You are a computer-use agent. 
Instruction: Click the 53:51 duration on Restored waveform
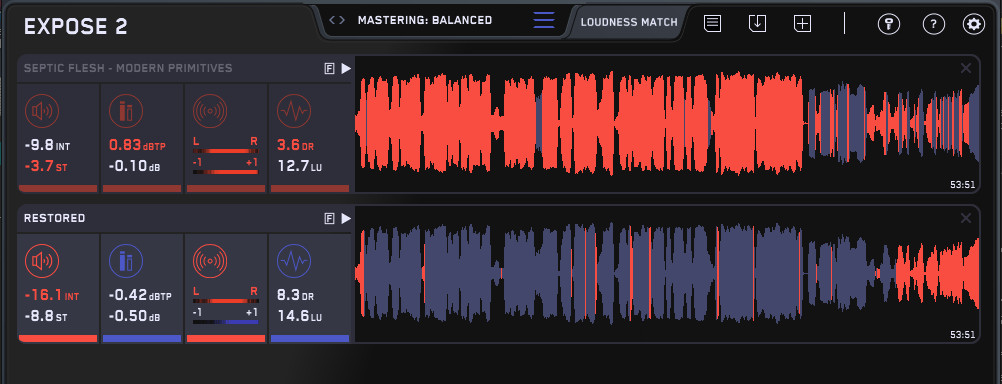click(x=962, y=335)
